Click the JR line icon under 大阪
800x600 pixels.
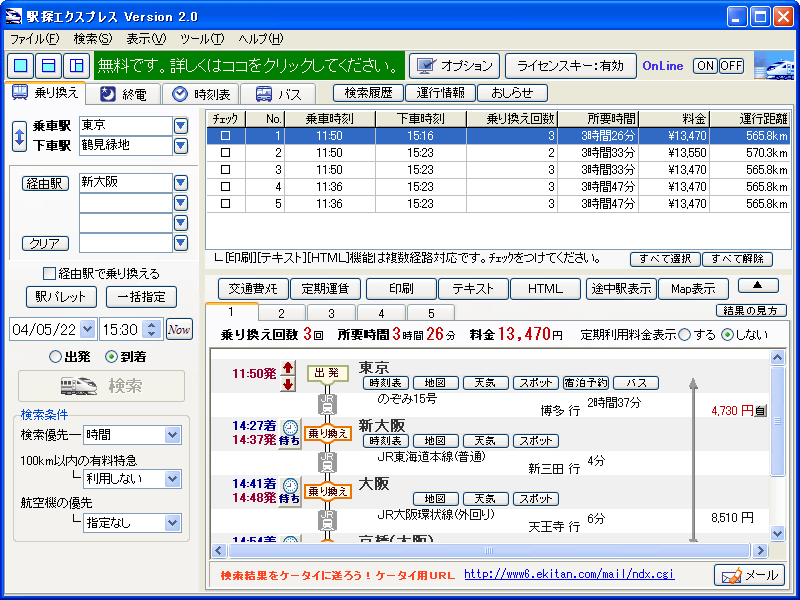click(x=328, y=520)
